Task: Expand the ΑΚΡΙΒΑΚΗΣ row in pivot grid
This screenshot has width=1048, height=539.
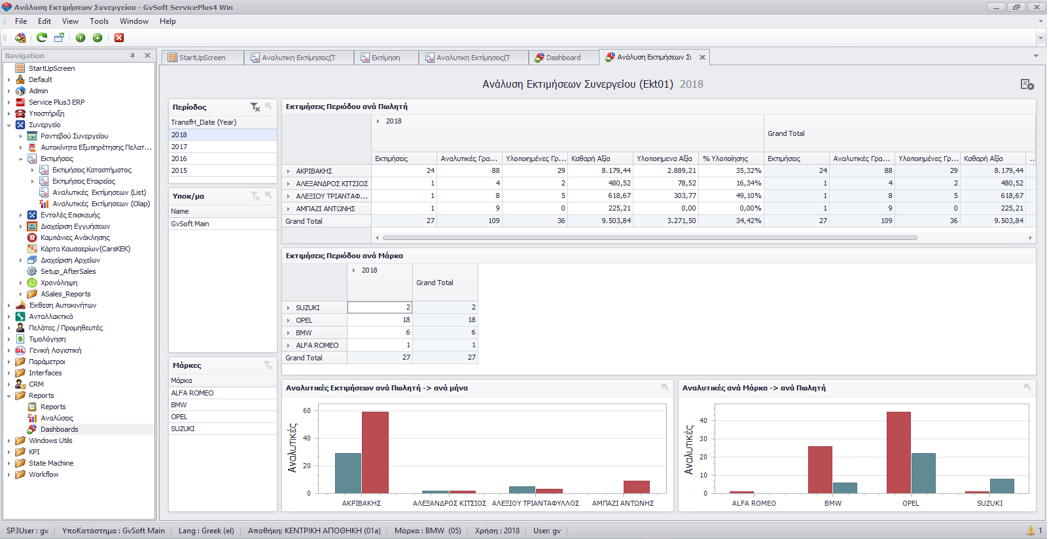Action: [x=289, y=171]
